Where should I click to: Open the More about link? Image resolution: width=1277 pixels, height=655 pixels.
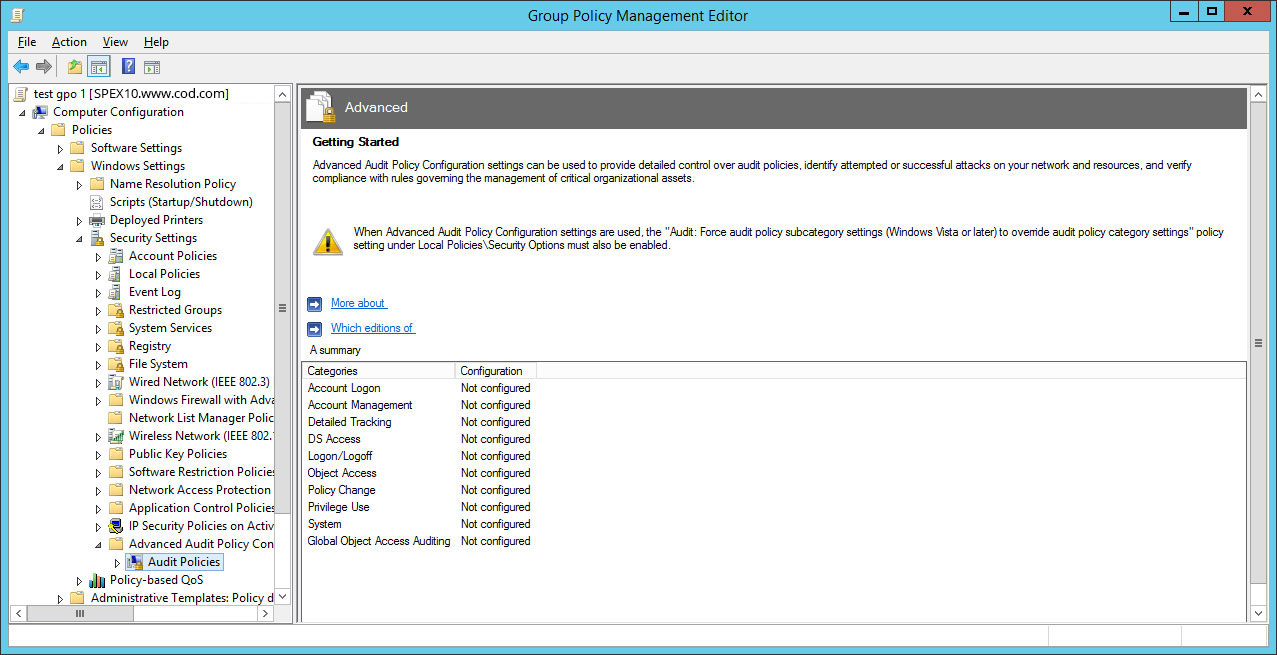pos(358,303)
